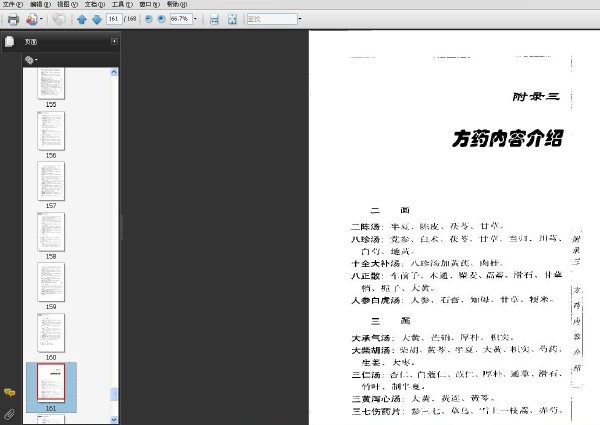The height and width of the screenshot is (425, 600).
Task: Click the comments panel icon in sidebar
Action: [10, 392]
